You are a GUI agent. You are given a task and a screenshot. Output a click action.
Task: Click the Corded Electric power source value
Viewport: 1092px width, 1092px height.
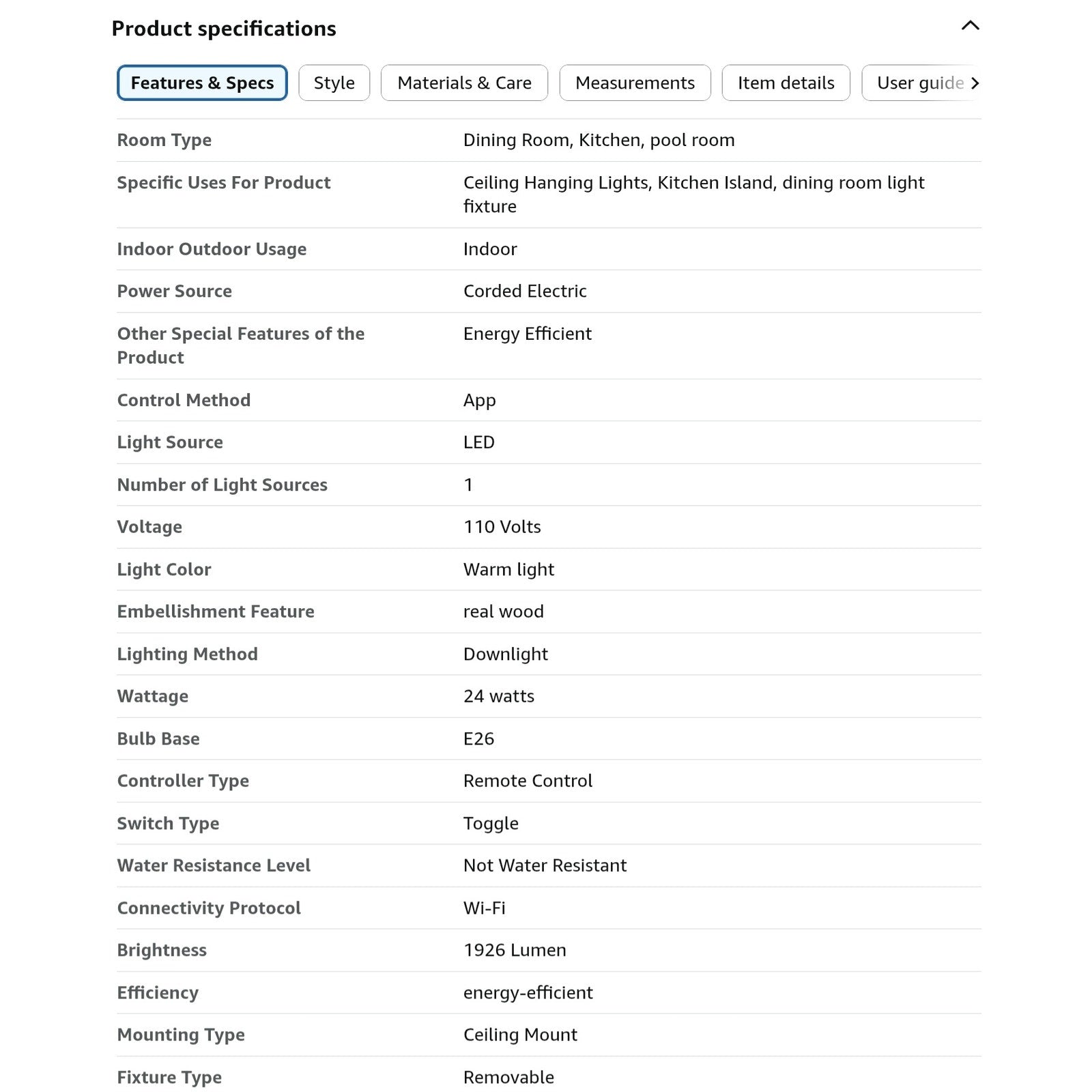[x=525, y=291]
